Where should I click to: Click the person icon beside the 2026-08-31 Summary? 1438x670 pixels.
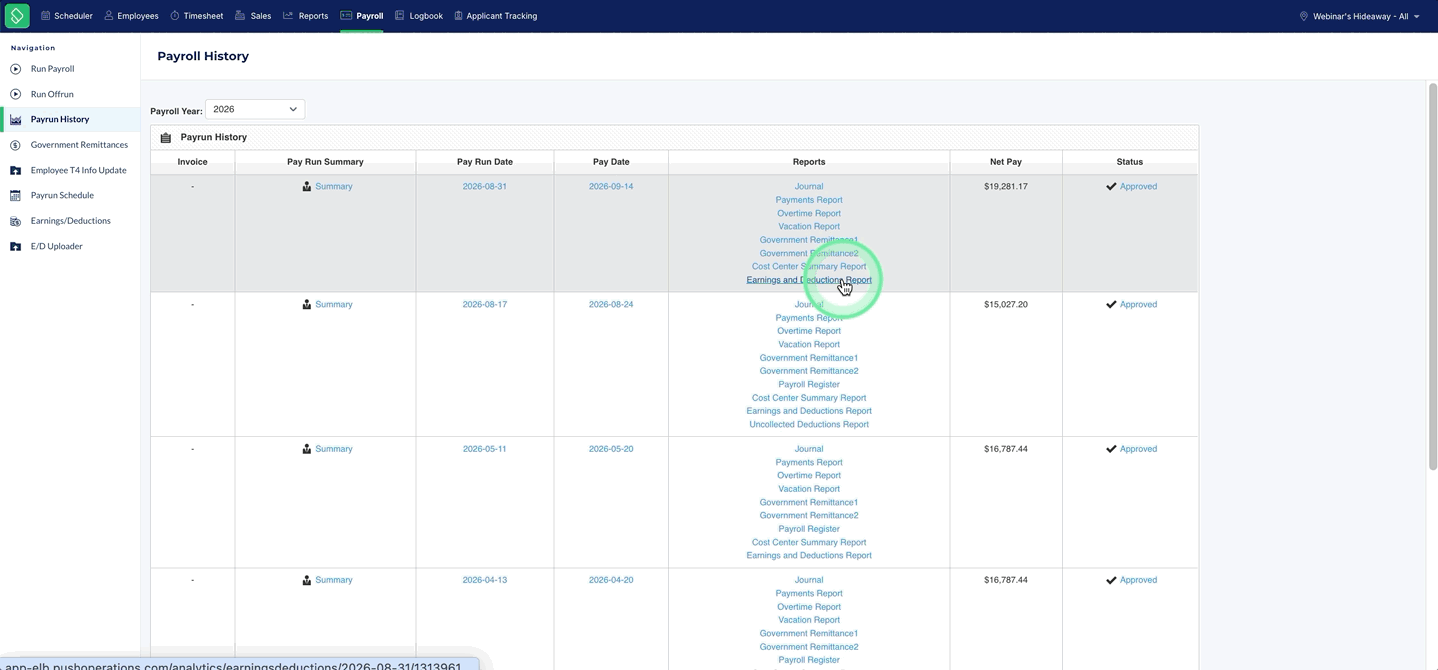(x=307, y=187)
